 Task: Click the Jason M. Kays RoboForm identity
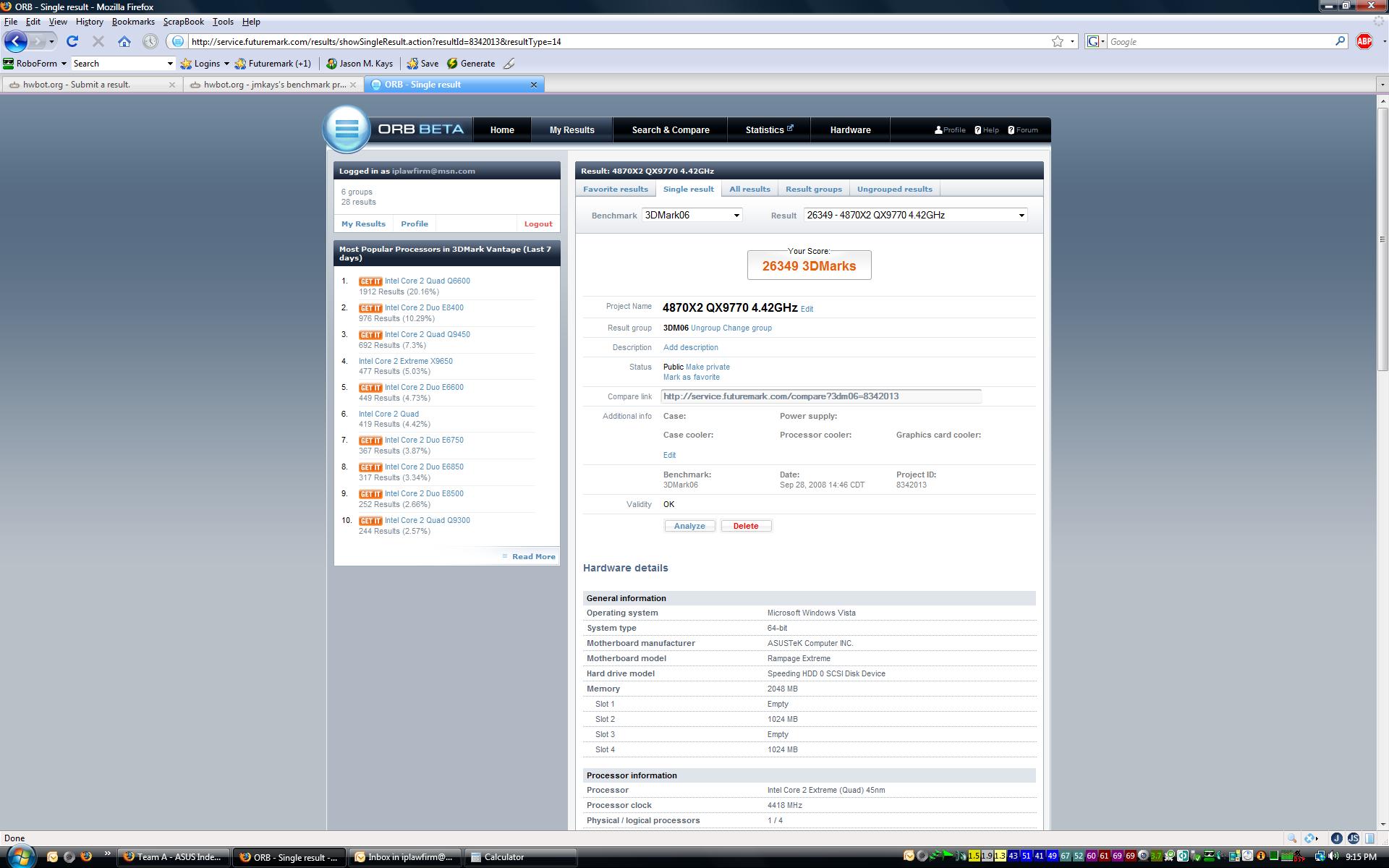click(360, 64)
